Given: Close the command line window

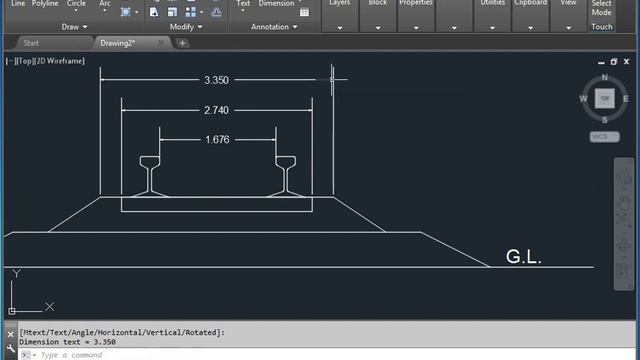Looking at the screenshot, I should click(11, 335).
